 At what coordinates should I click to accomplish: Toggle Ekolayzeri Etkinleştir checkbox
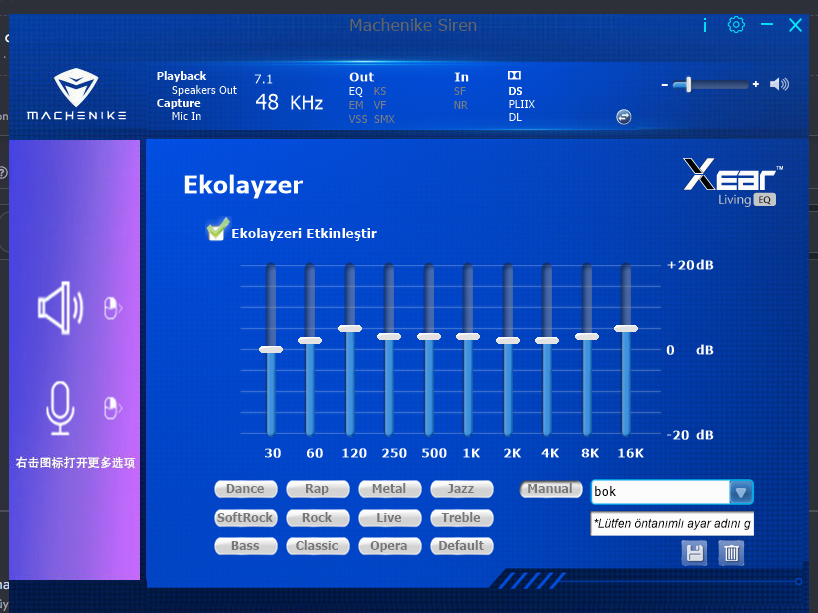(217, 230)
